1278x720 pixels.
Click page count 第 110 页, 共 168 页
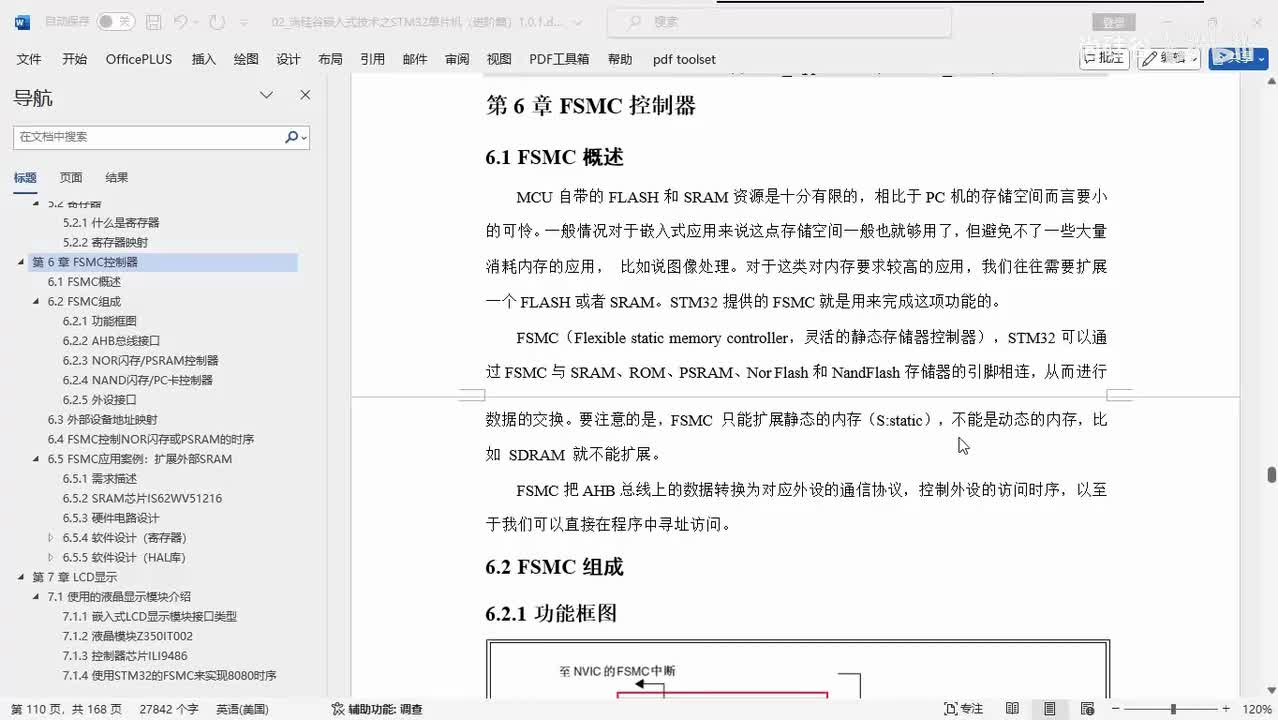66,709
